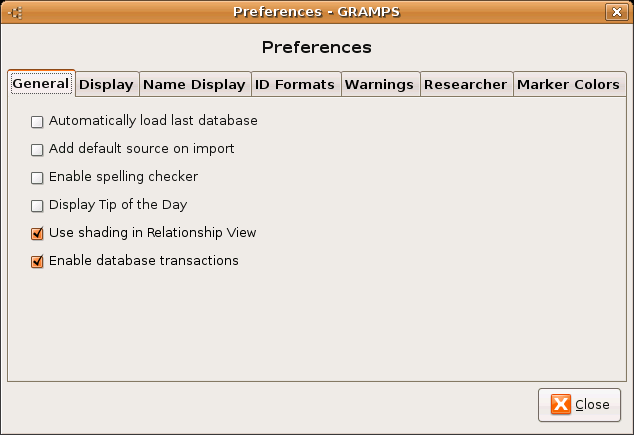
Task: Open the Name Display tab
Action: [x=194, y=85]
